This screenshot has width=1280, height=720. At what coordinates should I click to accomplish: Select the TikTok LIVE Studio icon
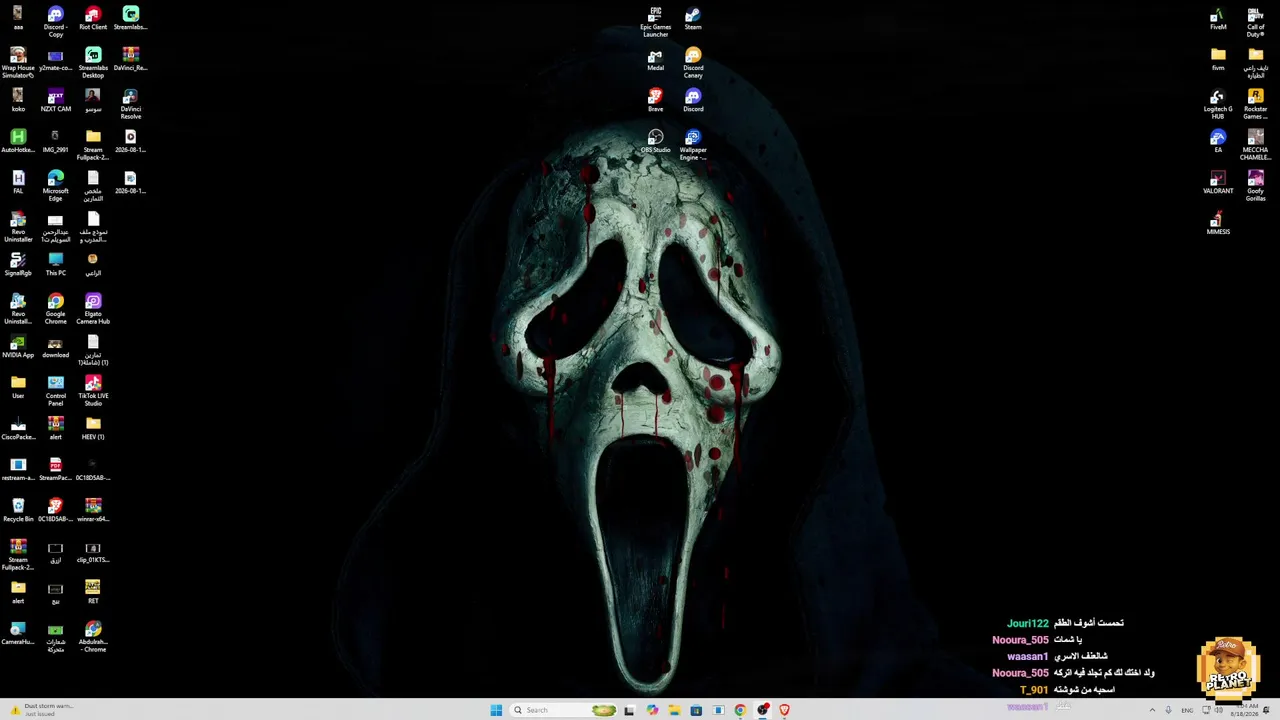coord(93,390)
